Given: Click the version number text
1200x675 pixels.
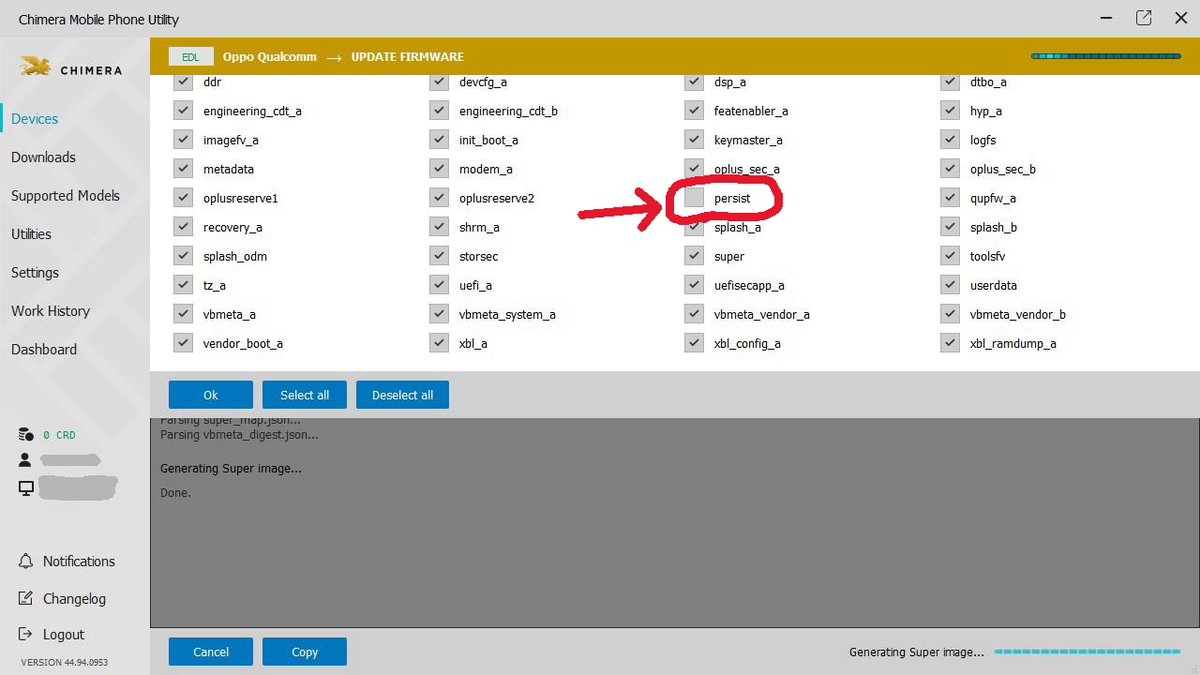Looking at the screenshot, I should pyautogui.click(x=64, y=662).
